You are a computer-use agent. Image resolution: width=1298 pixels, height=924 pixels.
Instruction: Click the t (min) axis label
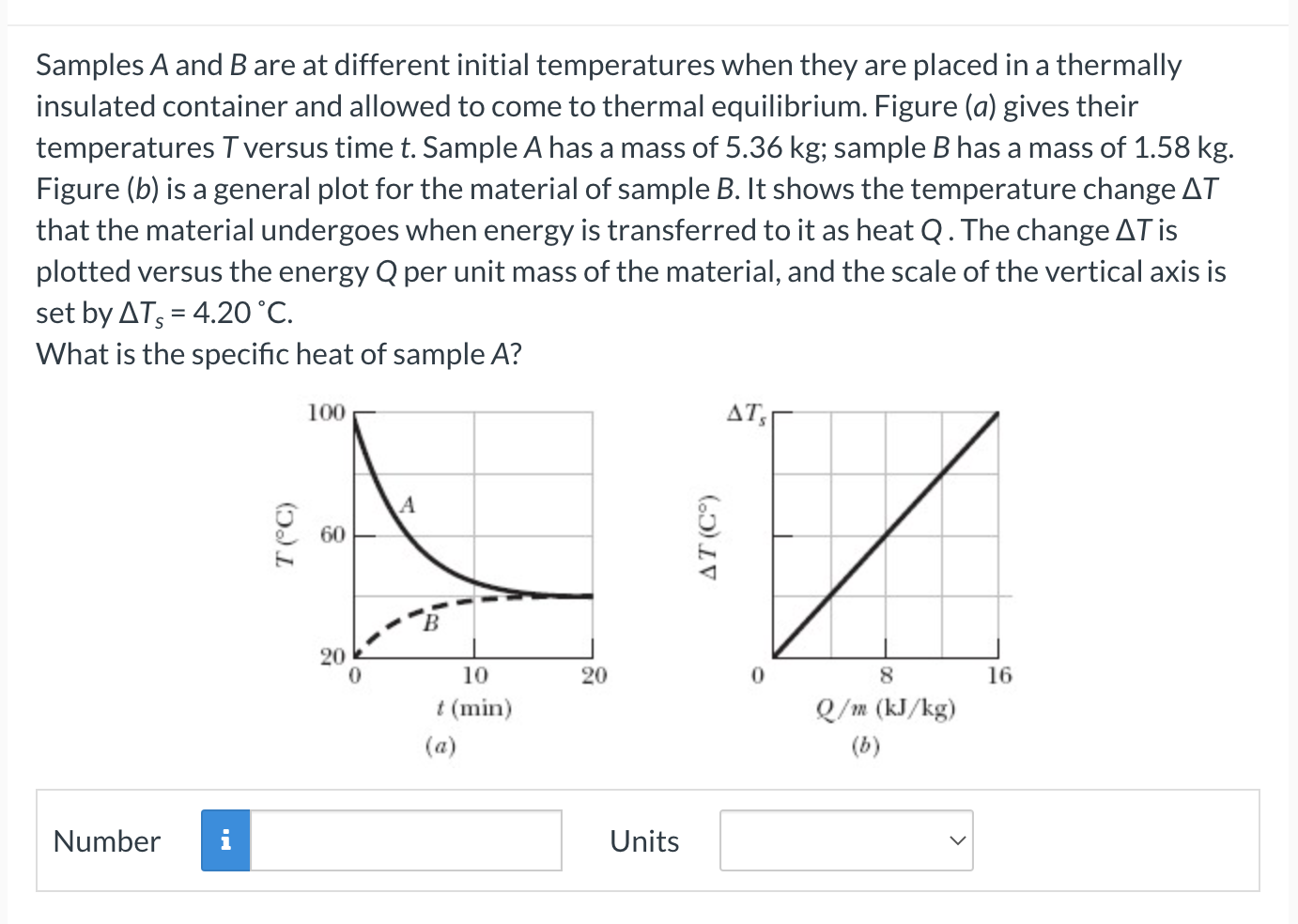(473, 708)
